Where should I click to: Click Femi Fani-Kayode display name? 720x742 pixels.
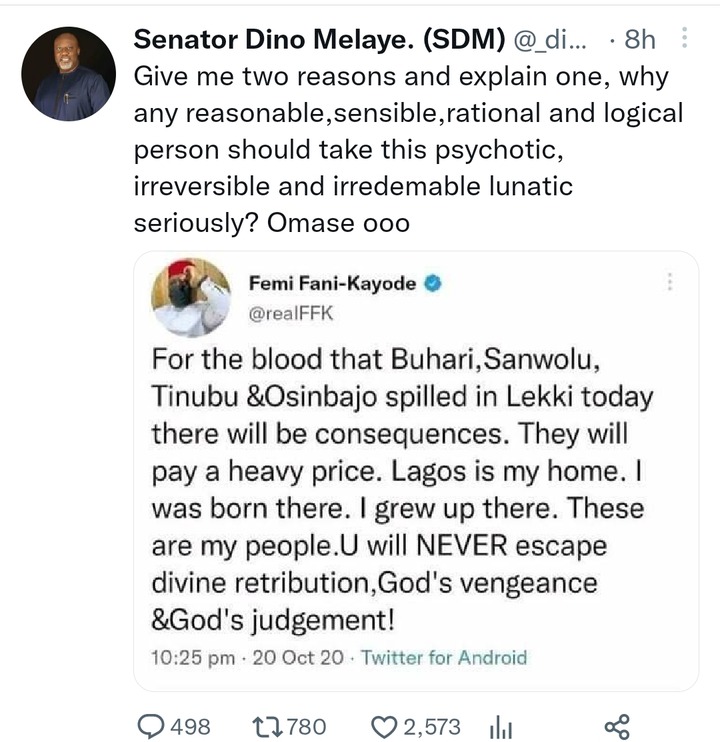(x=333, y=283)
